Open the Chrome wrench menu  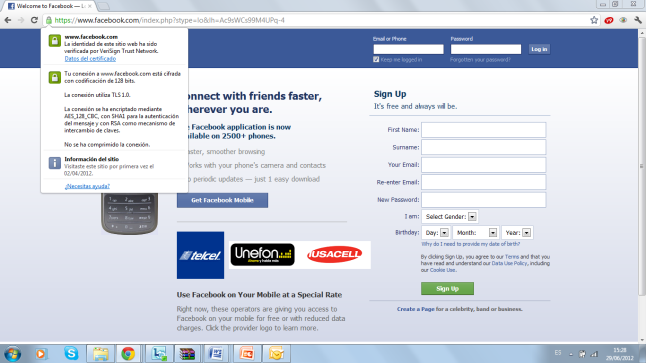tap(638, 20)
